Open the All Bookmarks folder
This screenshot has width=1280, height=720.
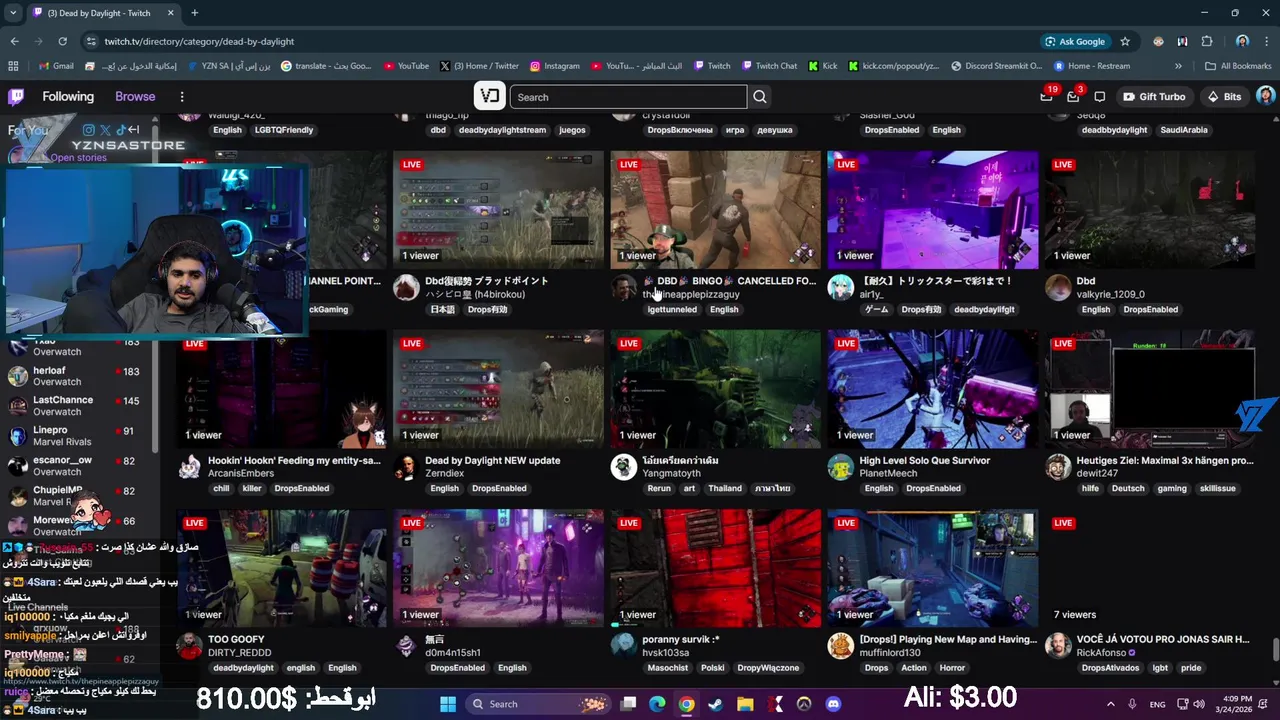pyautogui.click(x=1238, y=66)
